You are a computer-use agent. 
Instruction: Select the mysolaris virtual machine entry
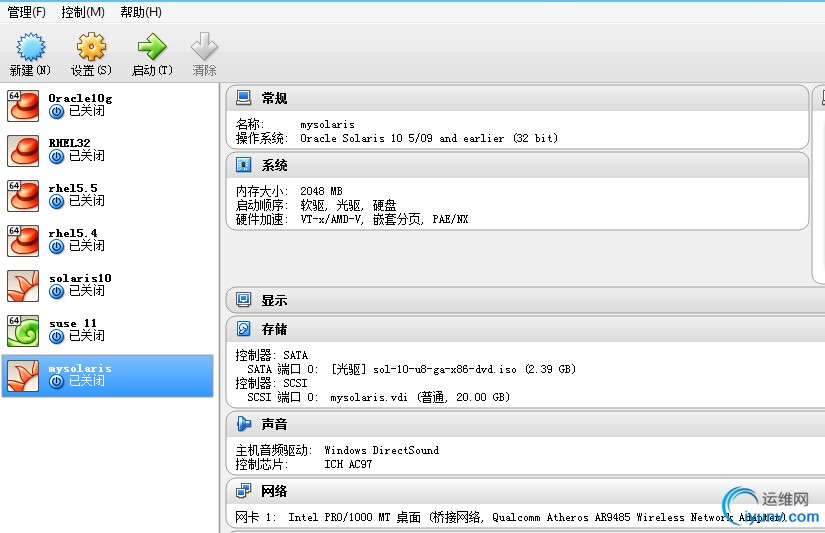pyautogui.click(x=107, y=376)
